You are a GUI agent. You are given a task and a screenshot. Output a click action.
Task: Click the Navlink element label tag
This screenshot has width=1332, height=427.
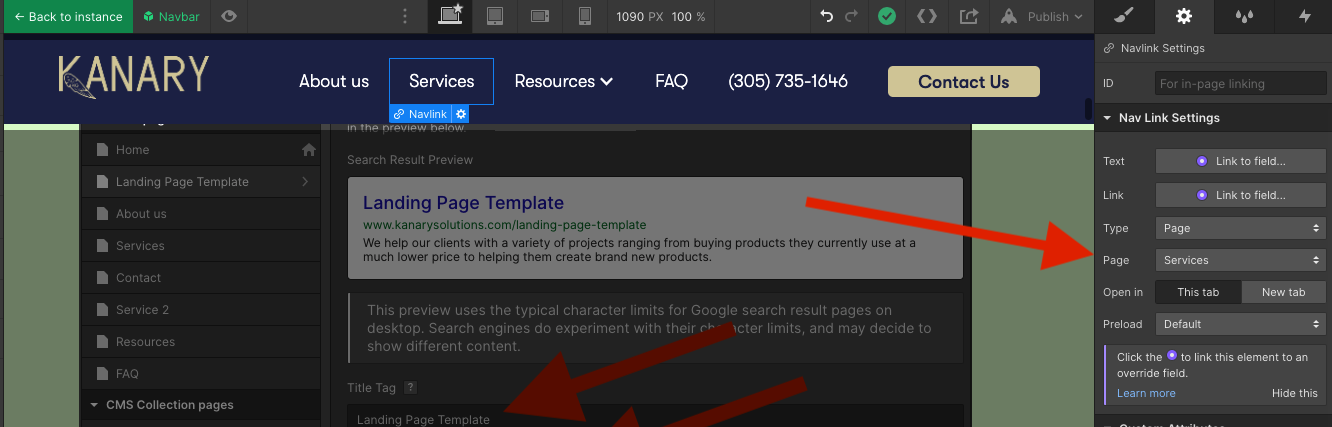pyautogui.click(x=421, y=114)
